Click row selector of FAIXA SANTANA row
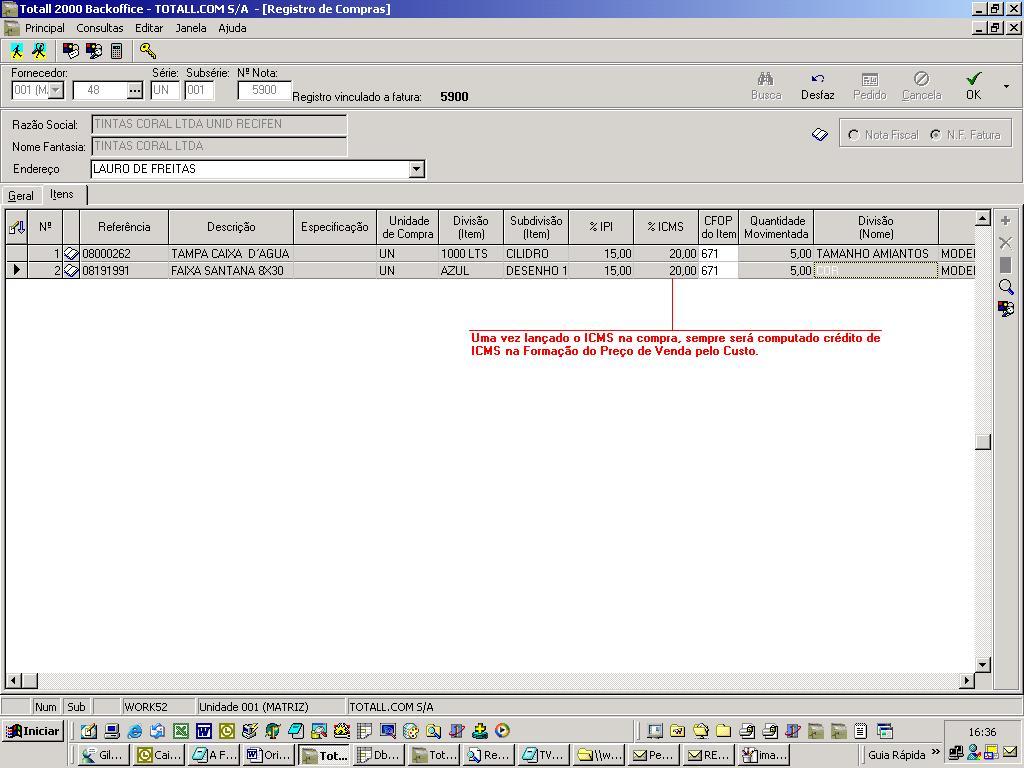Screen dimensions: 1024x768 (16, 270)
